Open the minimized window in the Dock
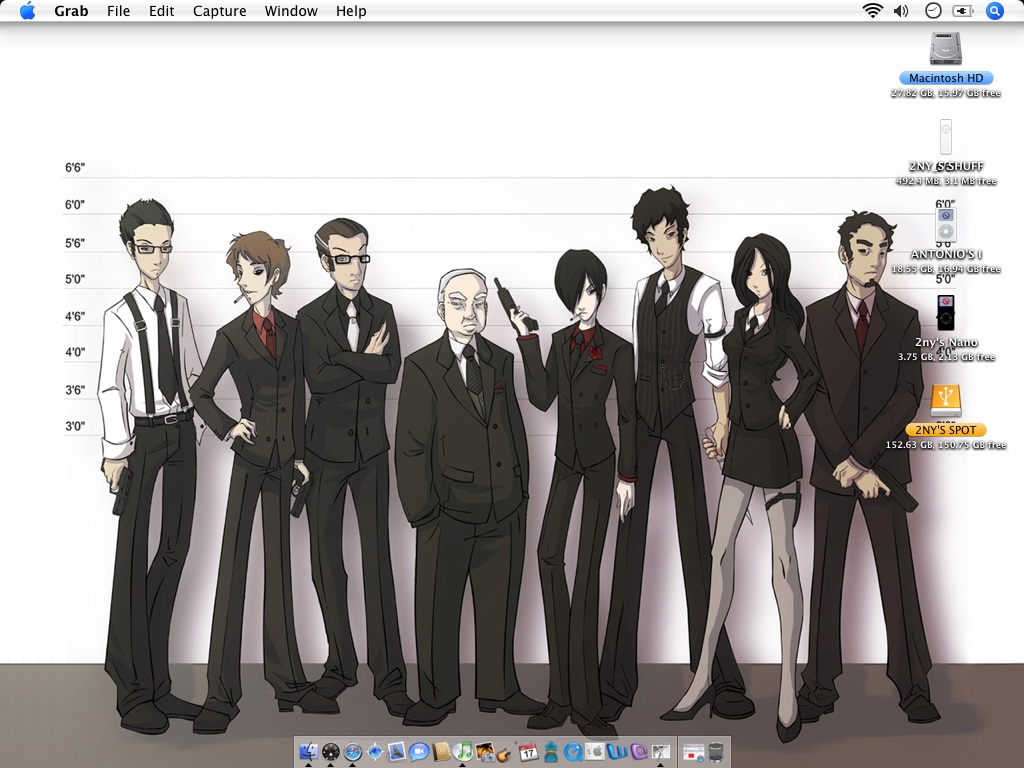The height and width of the screenshot is (768, 1024). point(694,753)
